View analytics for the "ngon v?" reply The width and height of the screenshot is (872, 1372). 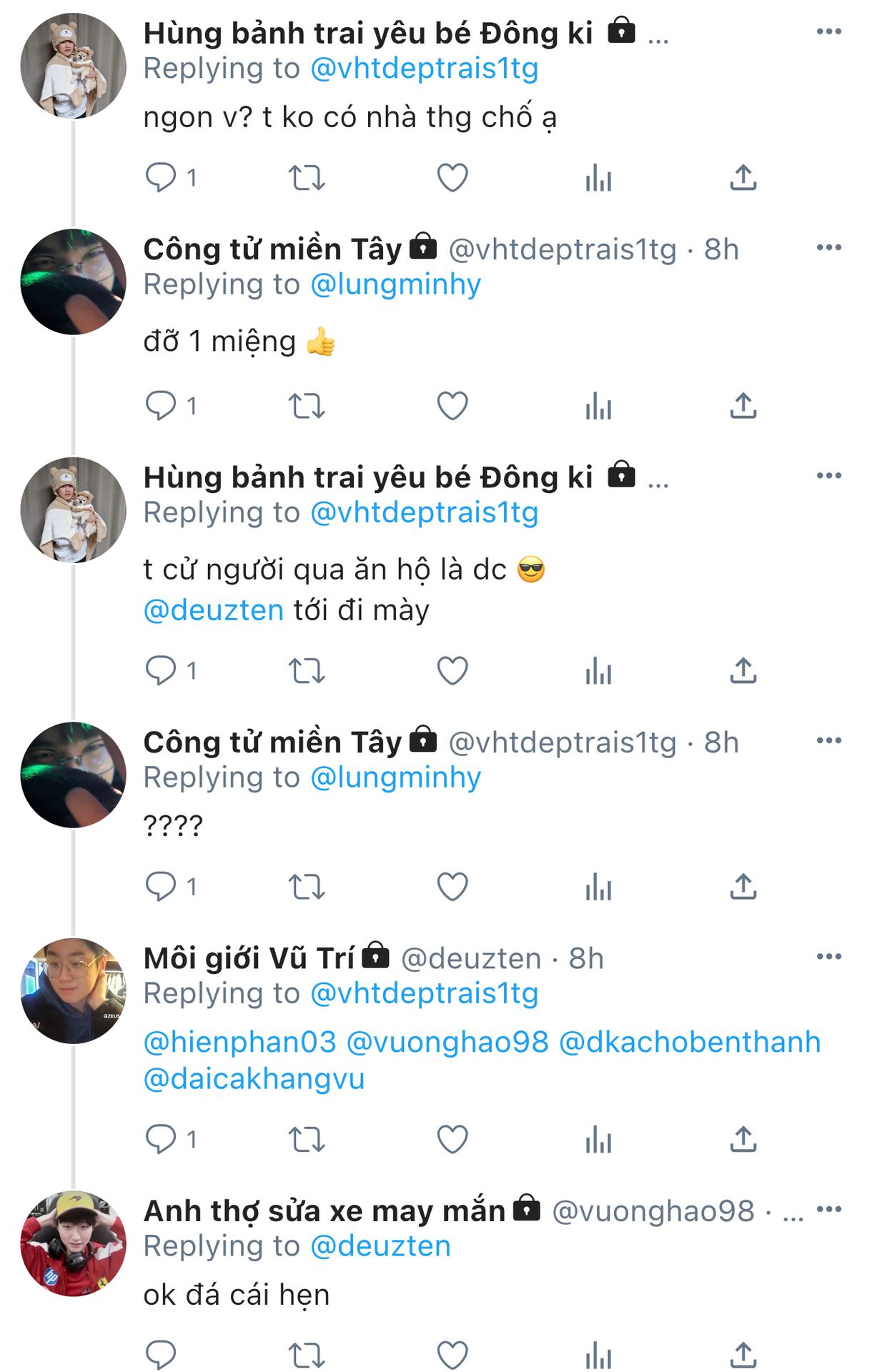tap(598, 177)
